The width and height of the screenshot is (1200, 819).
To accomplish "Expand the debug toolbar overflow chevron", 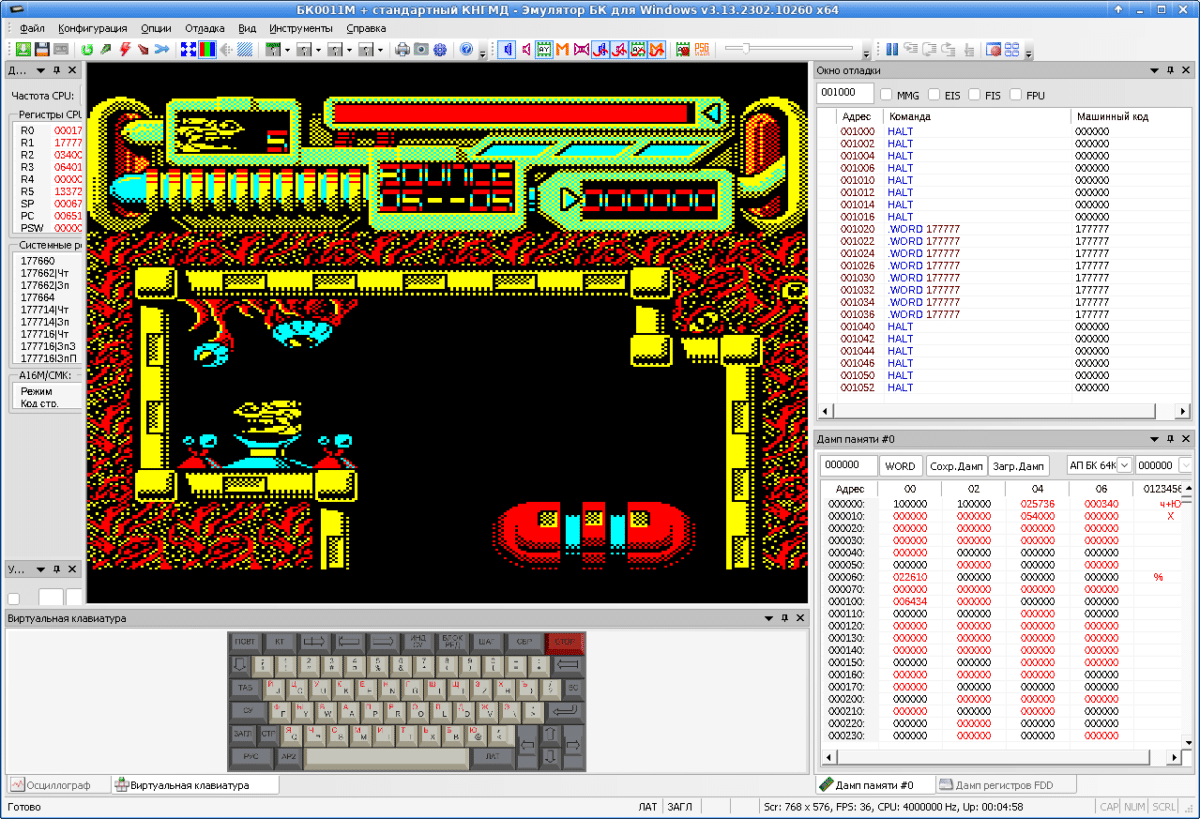I will point(1029,51).
